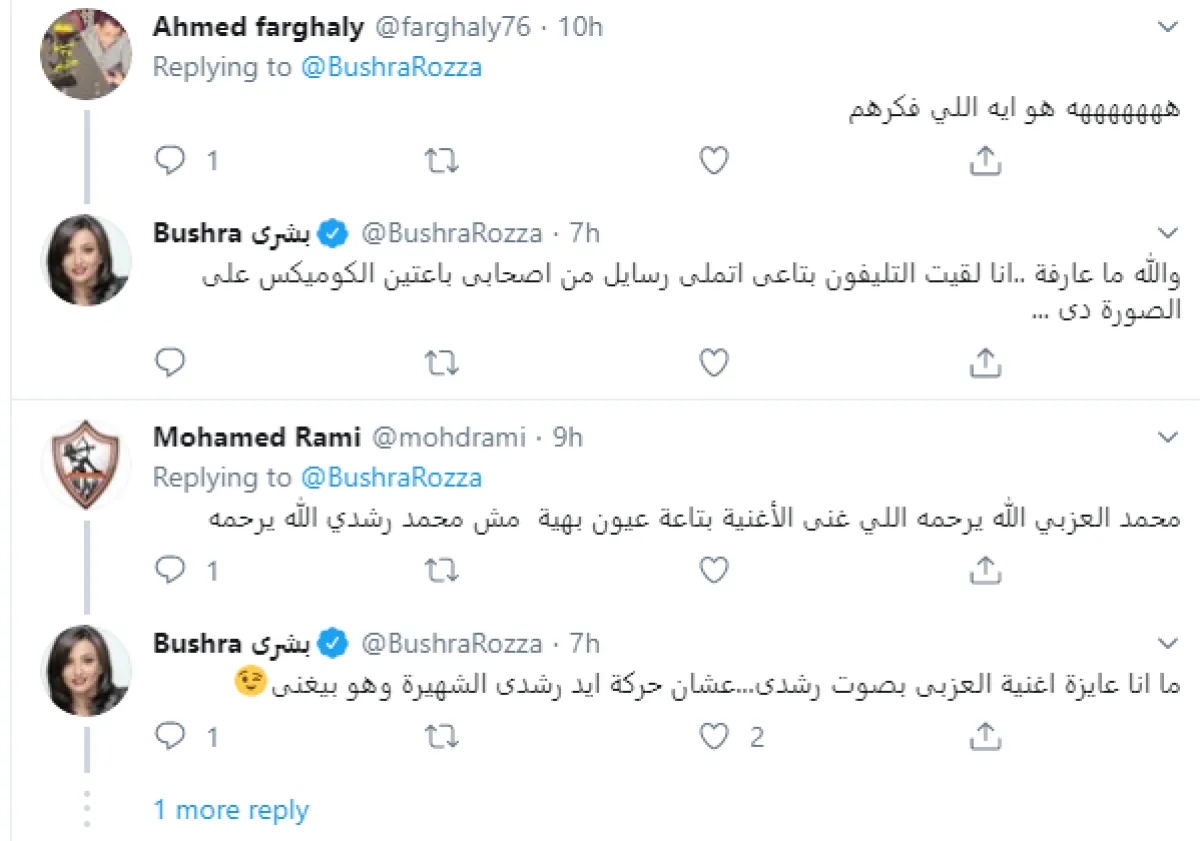
Task: Share Bushra's first reply tweet
Action: [985, 363]
